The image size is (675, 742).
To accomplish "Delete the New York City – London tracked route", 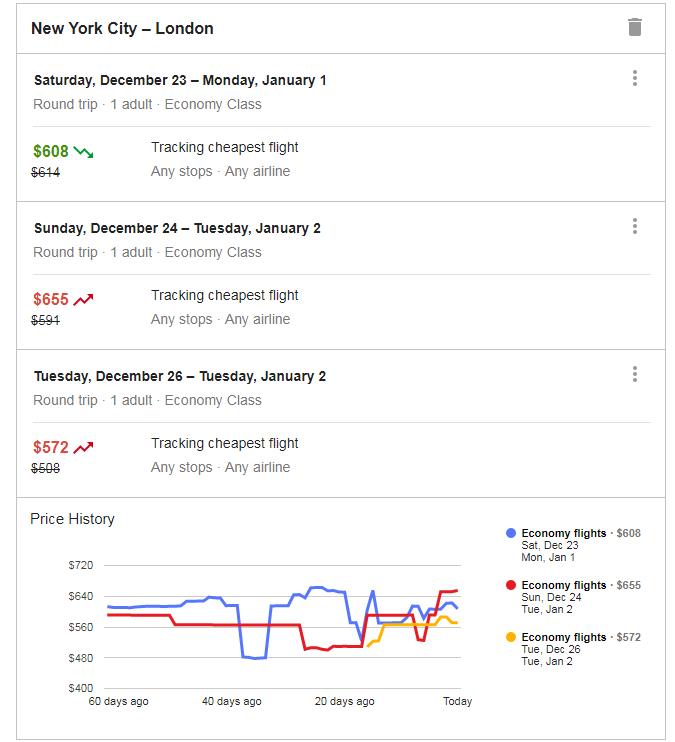I will pyautogui.click(x=634, y=27).
